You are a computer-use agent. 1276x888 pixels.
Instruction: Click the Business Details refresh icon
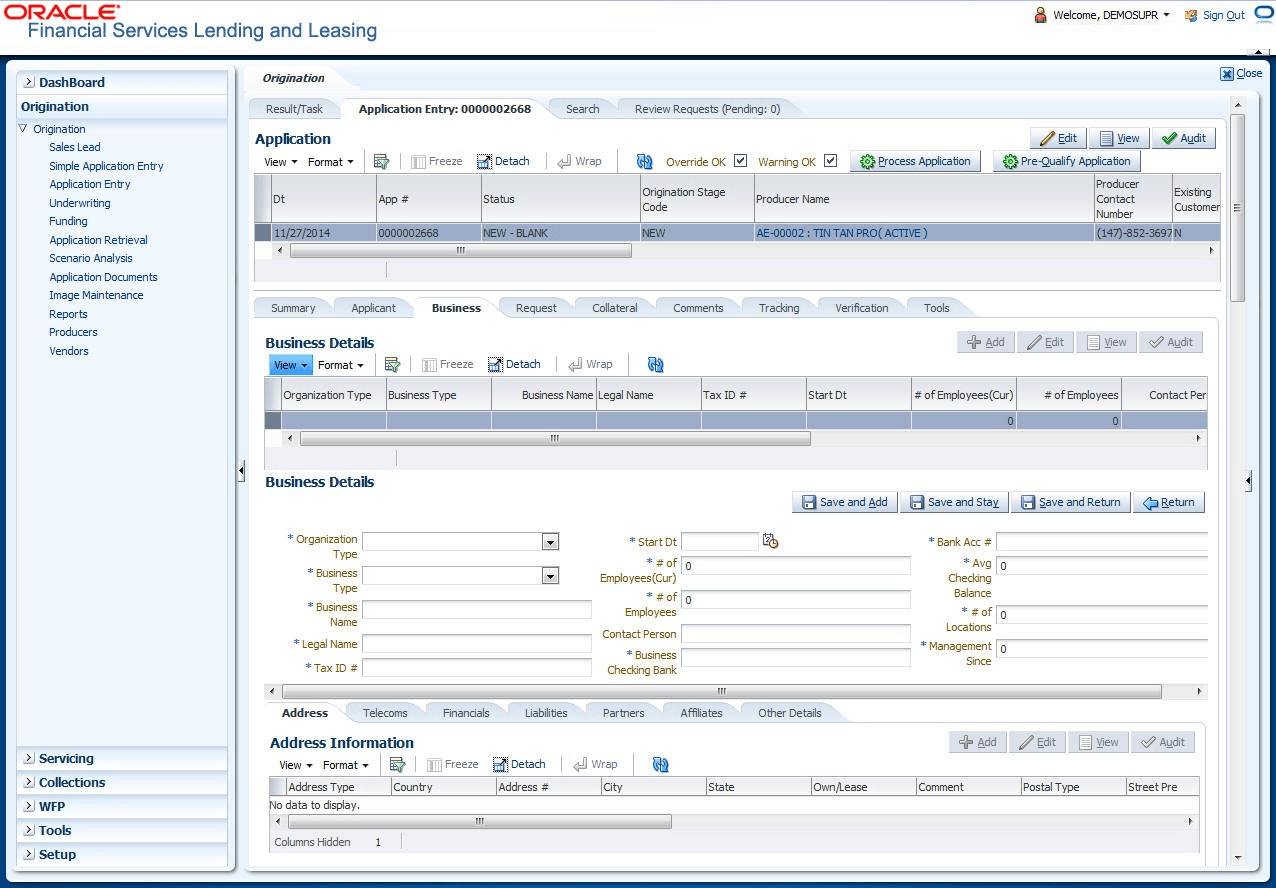tap(655, 365)
